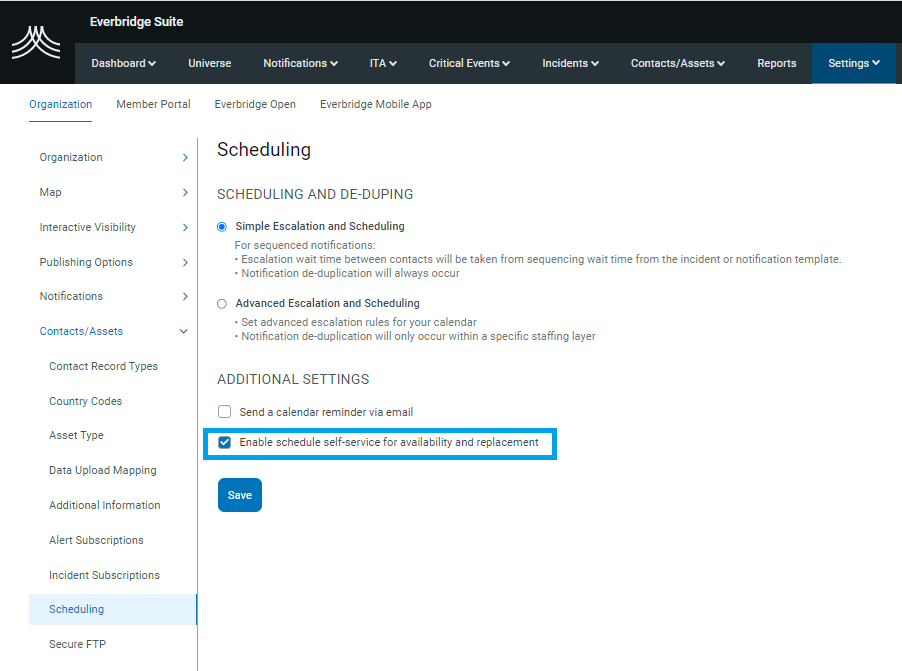Open Asset Type in sidebar
This screenshot has height=671, width=902.
pos(76,435)
